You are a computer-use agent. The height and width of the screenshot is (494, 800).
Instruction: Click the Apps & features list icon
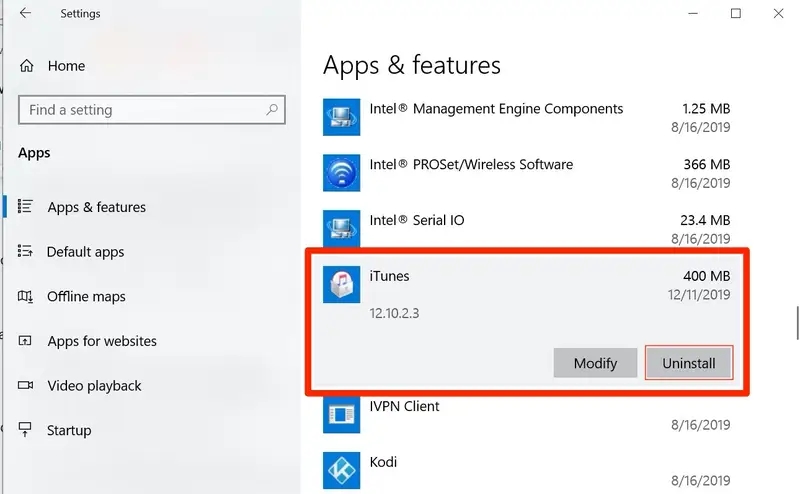click(x=25, y=206)
